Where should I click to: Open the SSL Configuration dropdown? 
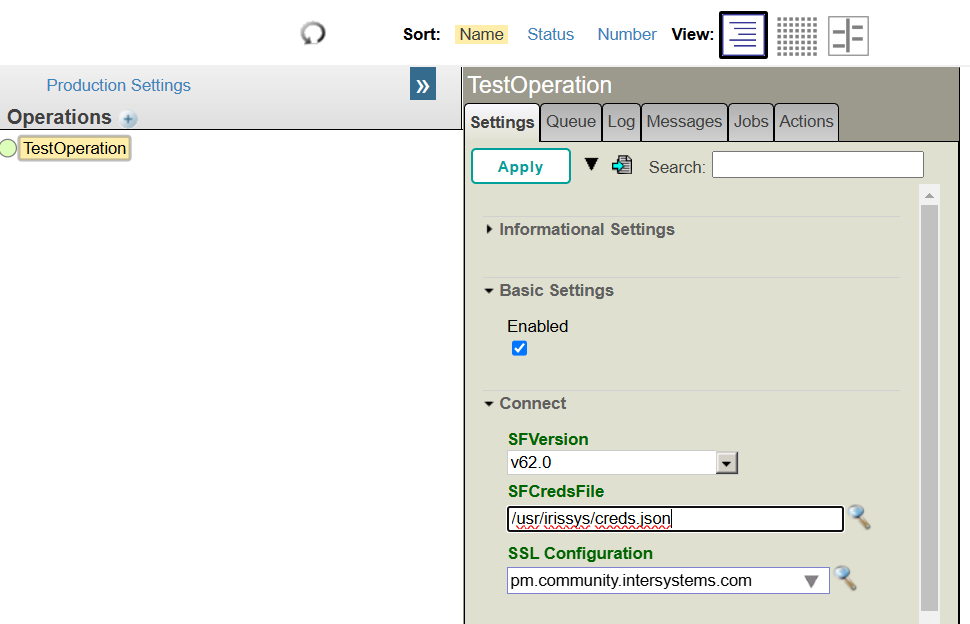click(x=811, y=581)
